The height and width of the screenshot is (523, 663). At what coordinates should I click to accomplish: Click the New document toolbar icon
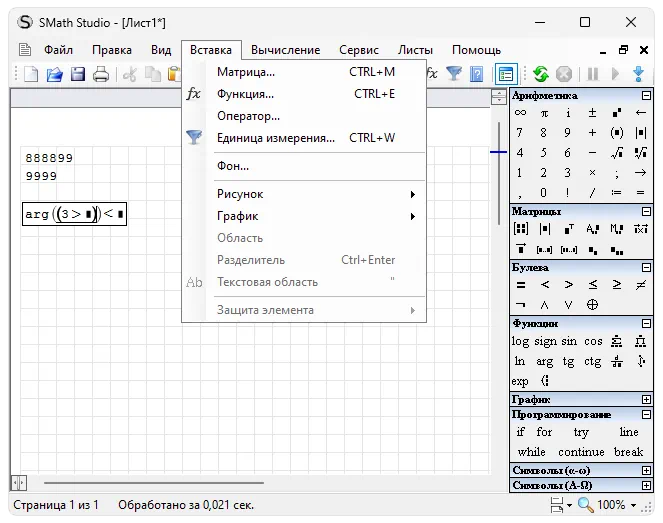click(x=31, y=74)
